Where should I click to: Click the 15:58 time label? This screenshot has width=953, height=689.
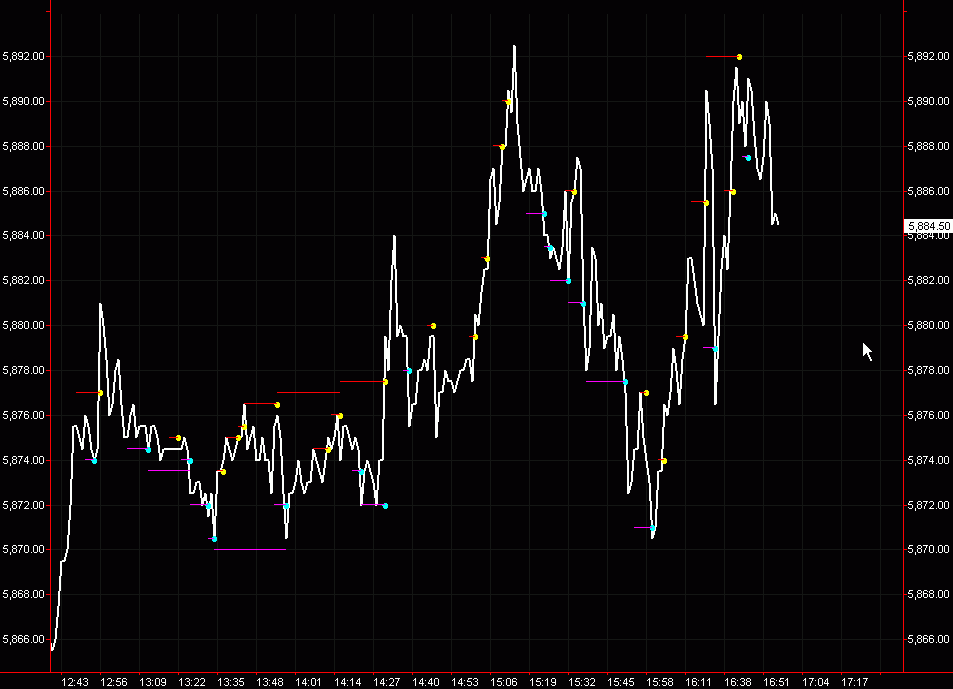click(659, 682)
